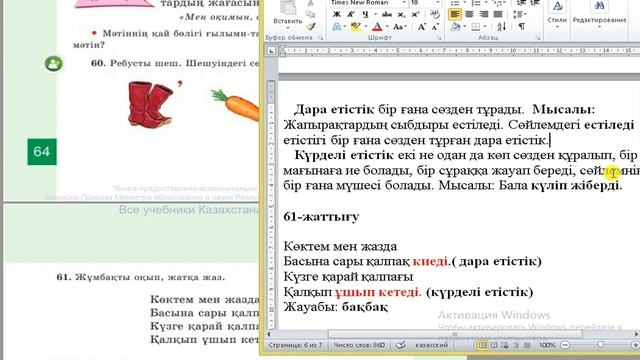Click the horizontal scrollbar in Word
This screenshot has width=640, height=360.
tap(455, 334)
